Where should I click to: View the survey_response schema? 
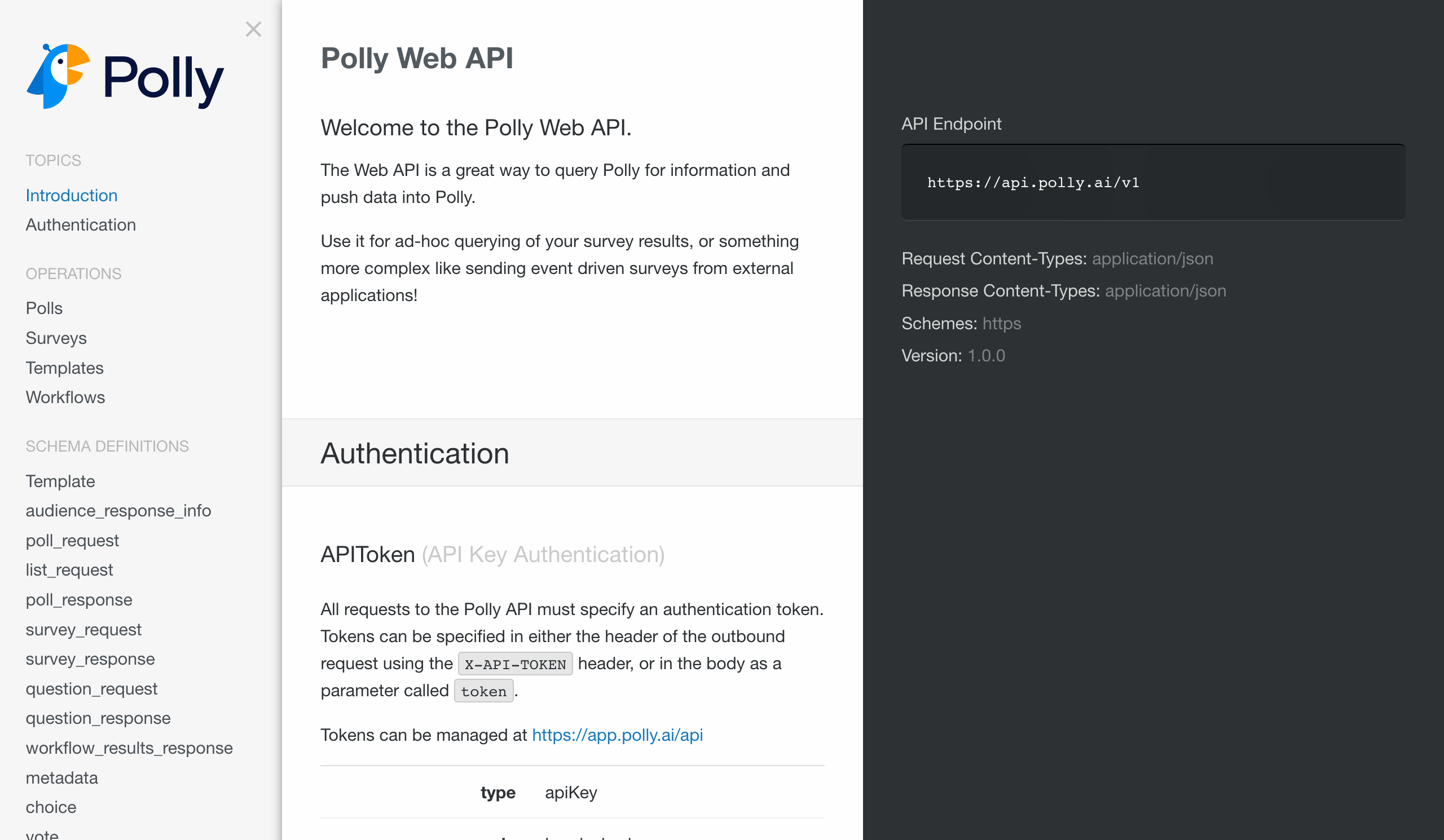coord(91,659)
